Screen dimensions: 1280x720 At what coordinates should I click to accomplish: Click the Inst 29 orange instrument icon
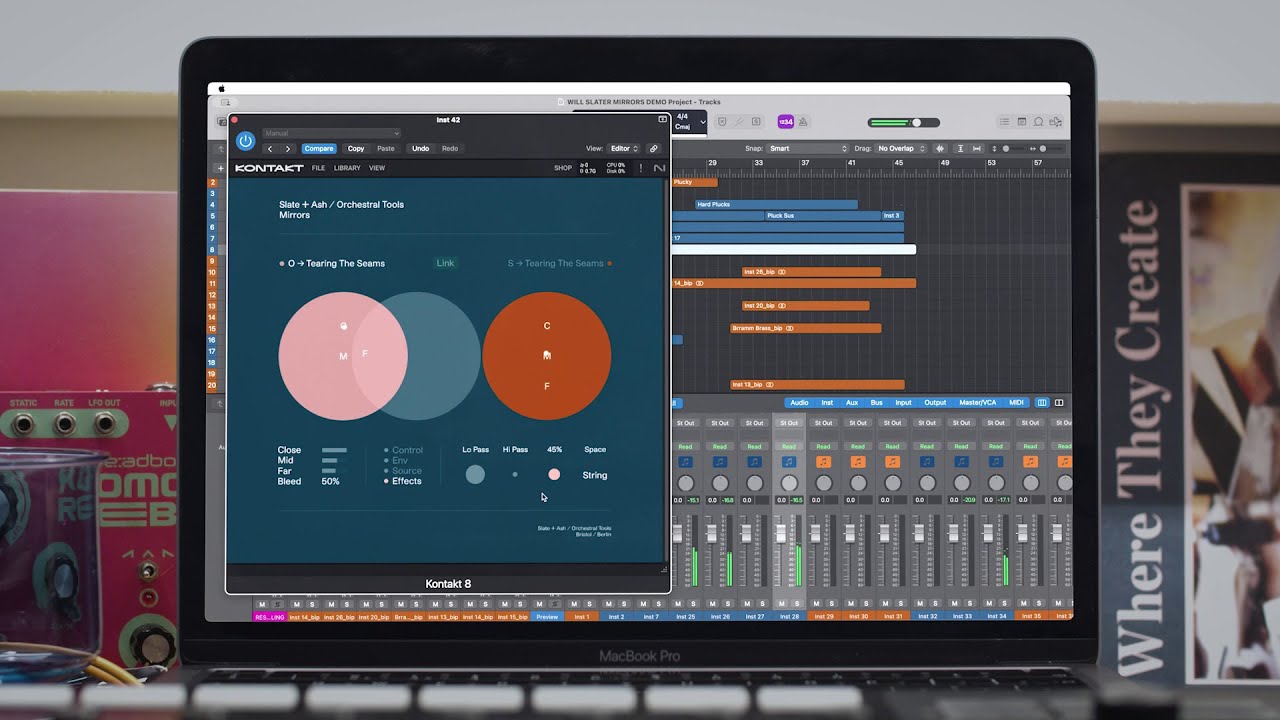point(823,462)
